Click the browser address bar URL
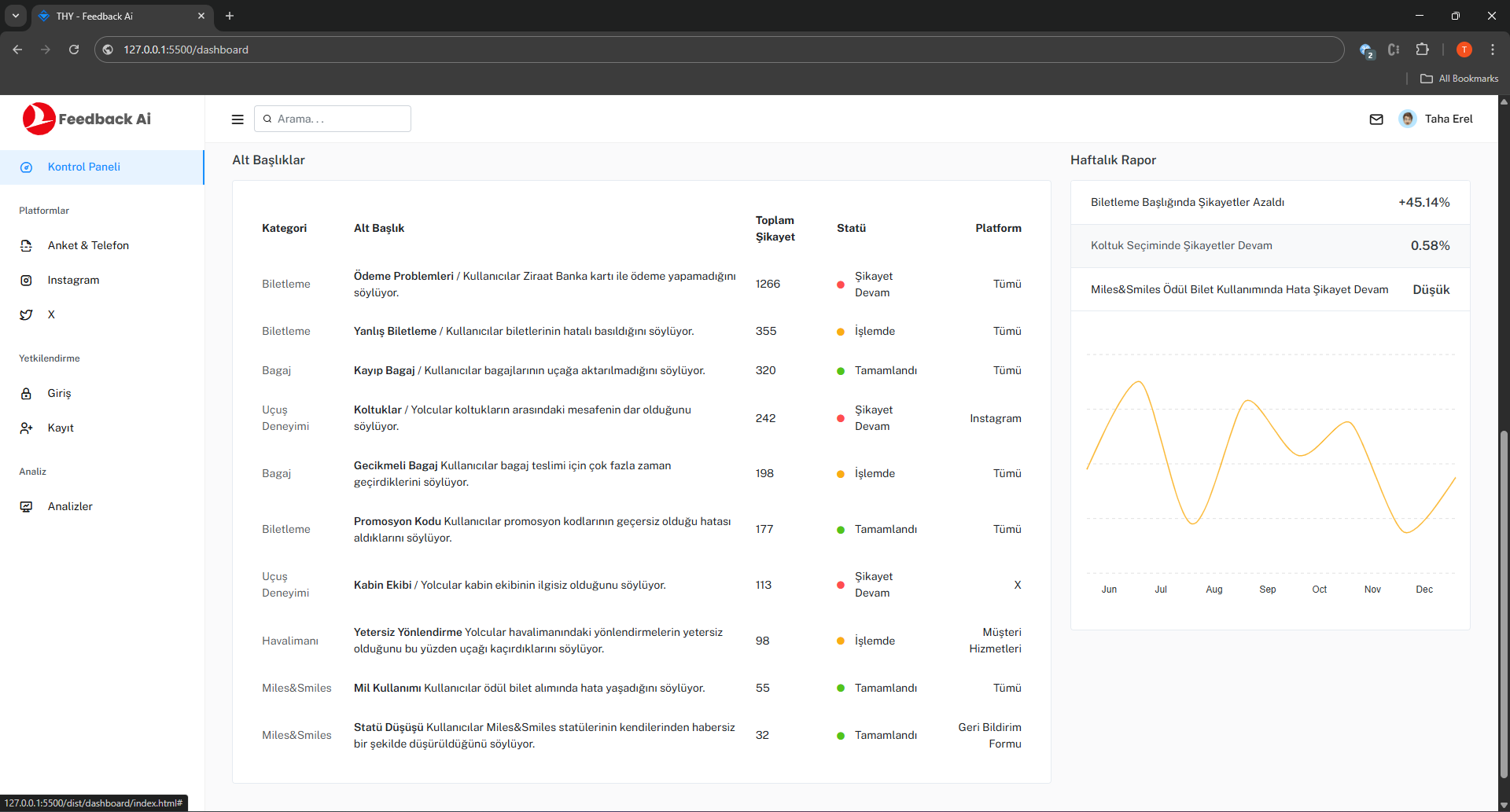 (186, 50)
